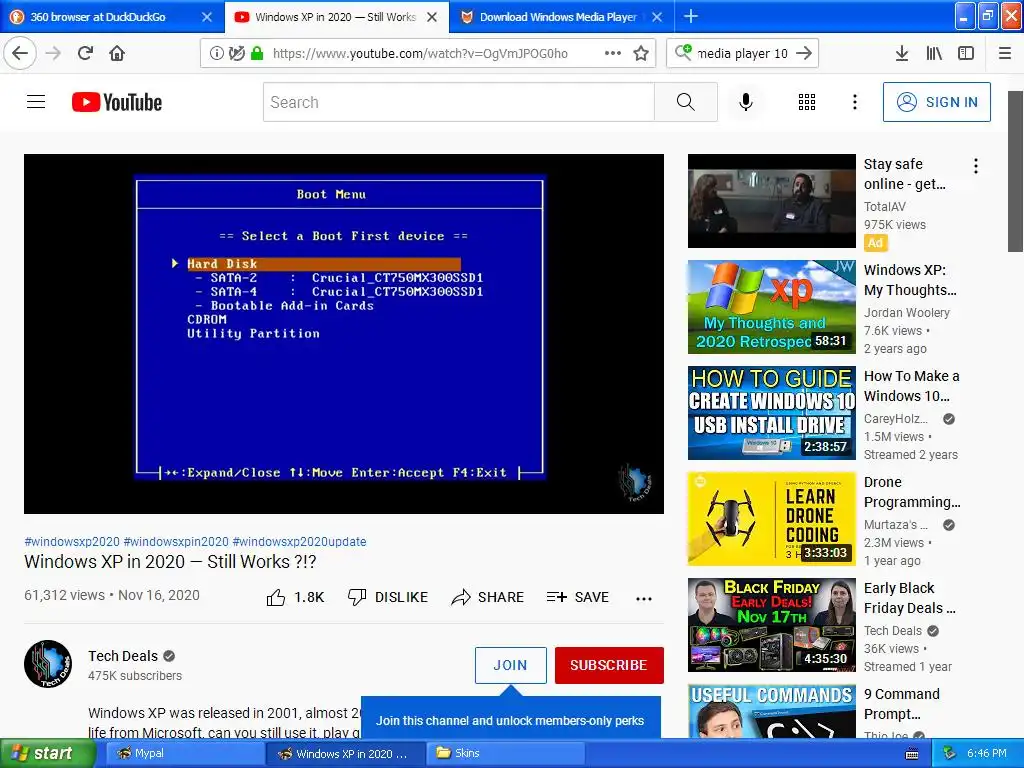Open the #windowsxpin2020 hashtag link

176,541
